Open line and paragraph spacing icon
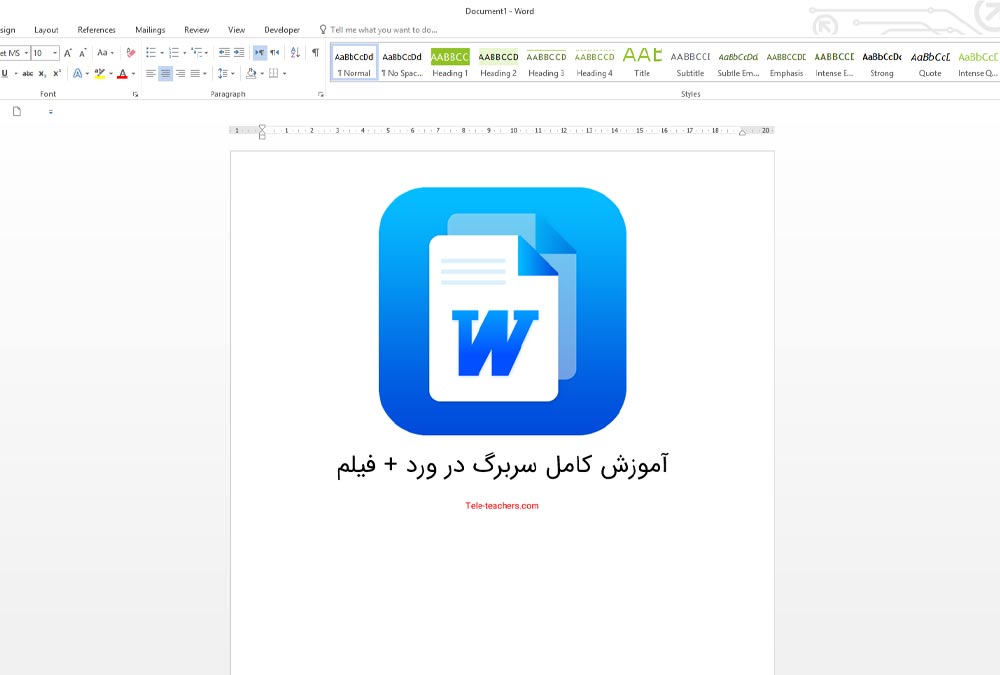 [x=222, y=73]
